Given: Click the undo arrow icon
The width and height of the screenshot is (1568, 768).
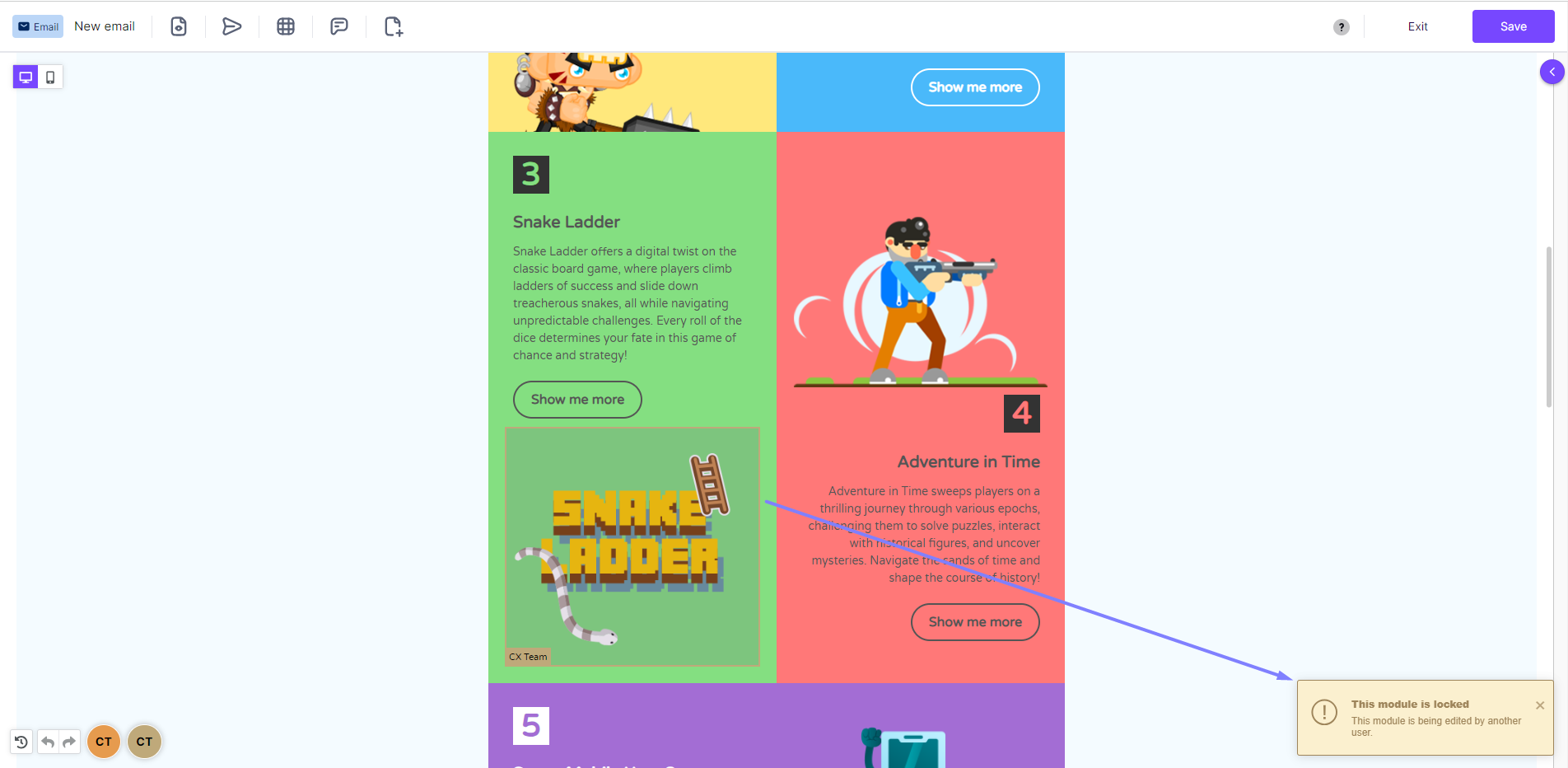Looking at the screenshot, I should 49,742.
